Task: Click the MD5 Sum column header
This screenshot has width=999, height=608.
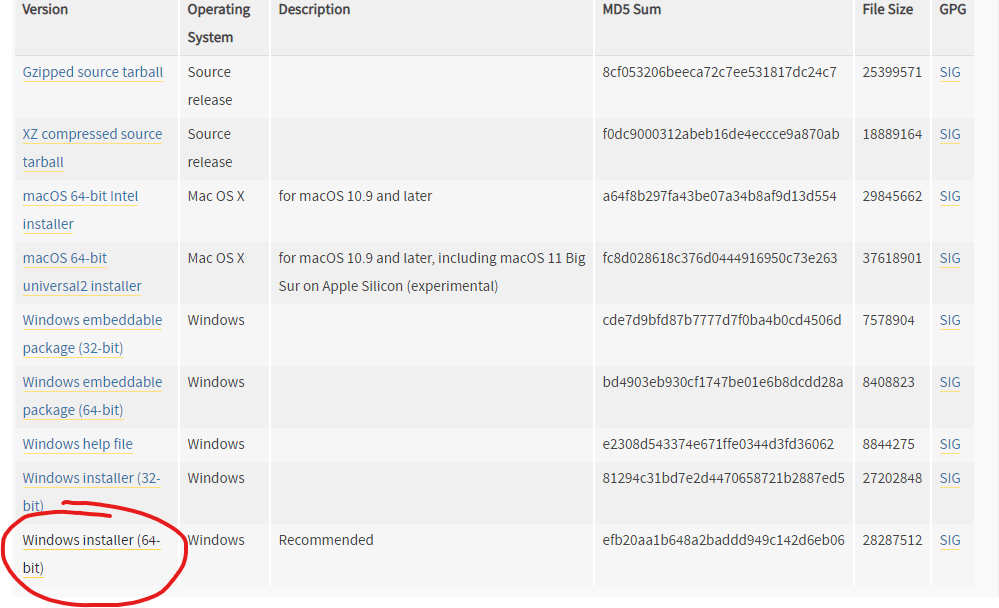Action: [x=631, y=10]
